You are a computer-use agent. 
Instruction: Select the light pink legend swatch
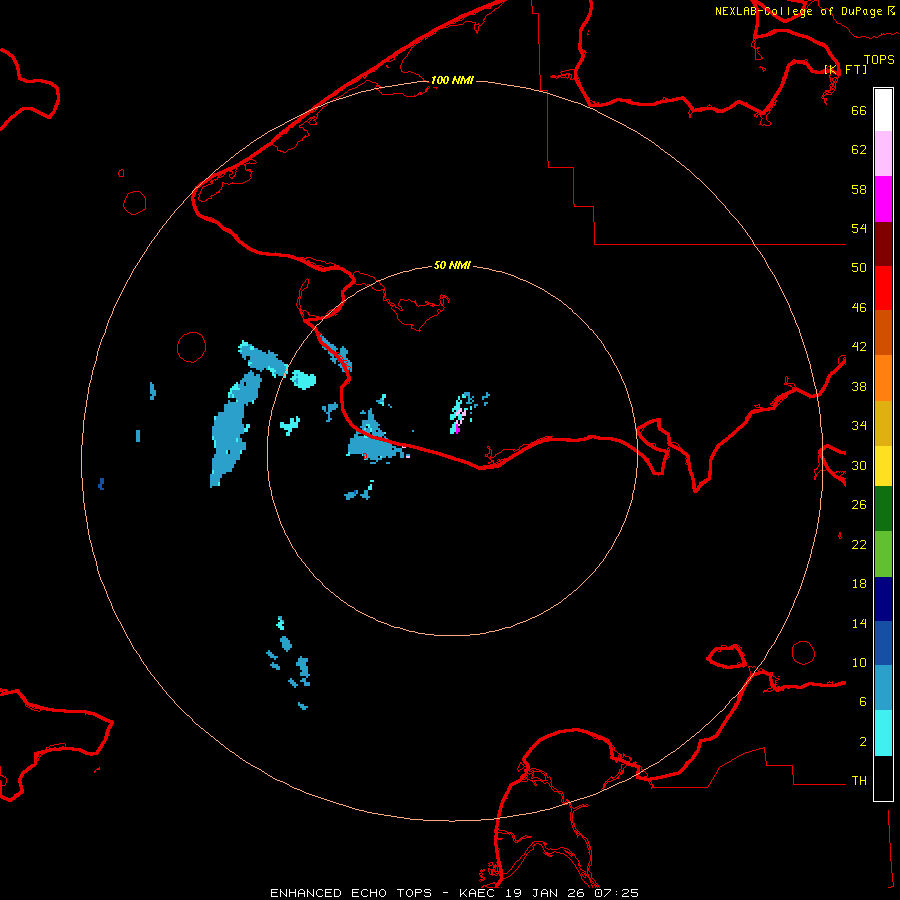883,154
